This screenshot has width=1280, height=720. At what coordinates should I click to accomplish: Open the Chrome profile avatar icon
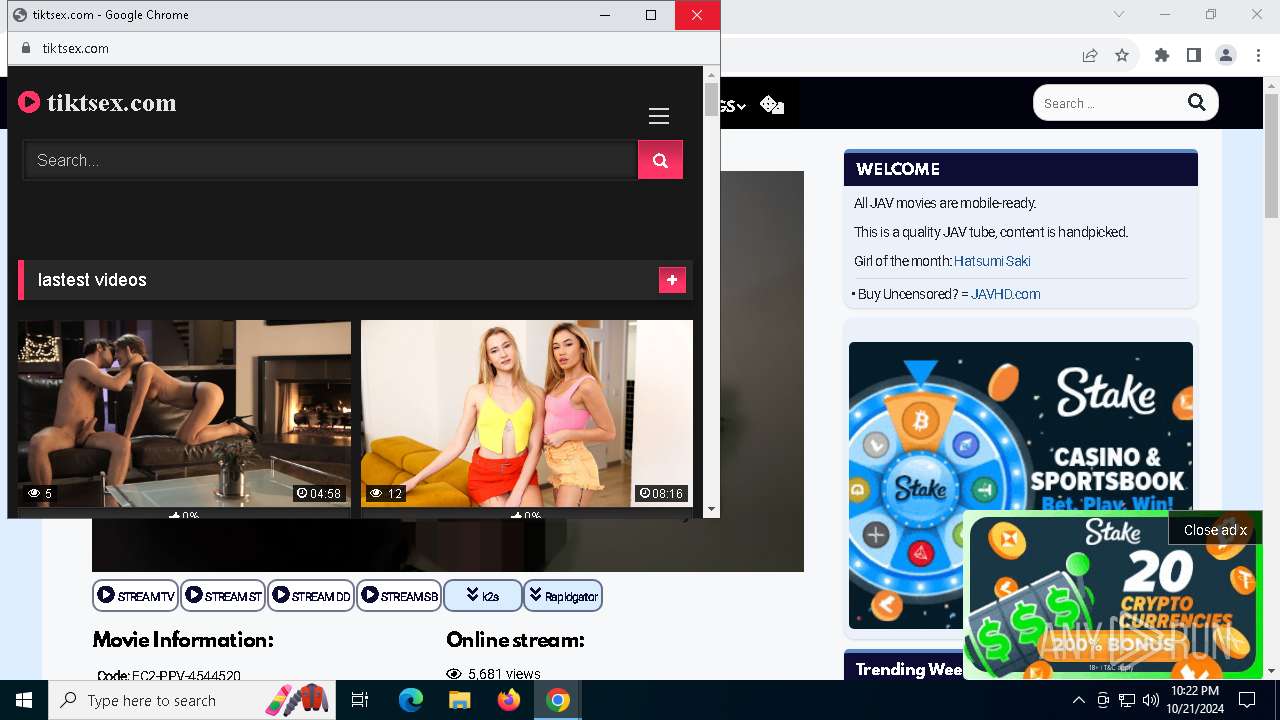[x=1226, y=56]
